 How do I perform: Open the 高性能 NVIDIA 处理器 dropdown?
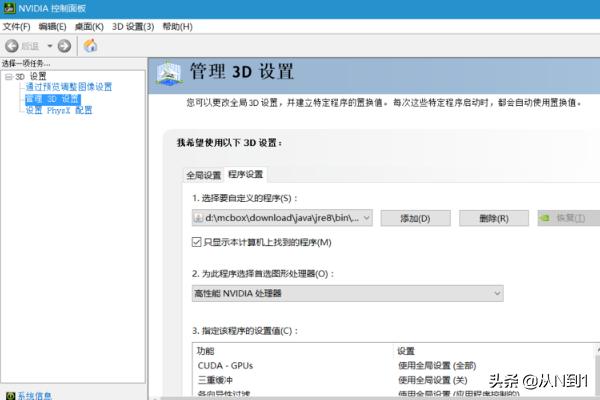[347, 294]
